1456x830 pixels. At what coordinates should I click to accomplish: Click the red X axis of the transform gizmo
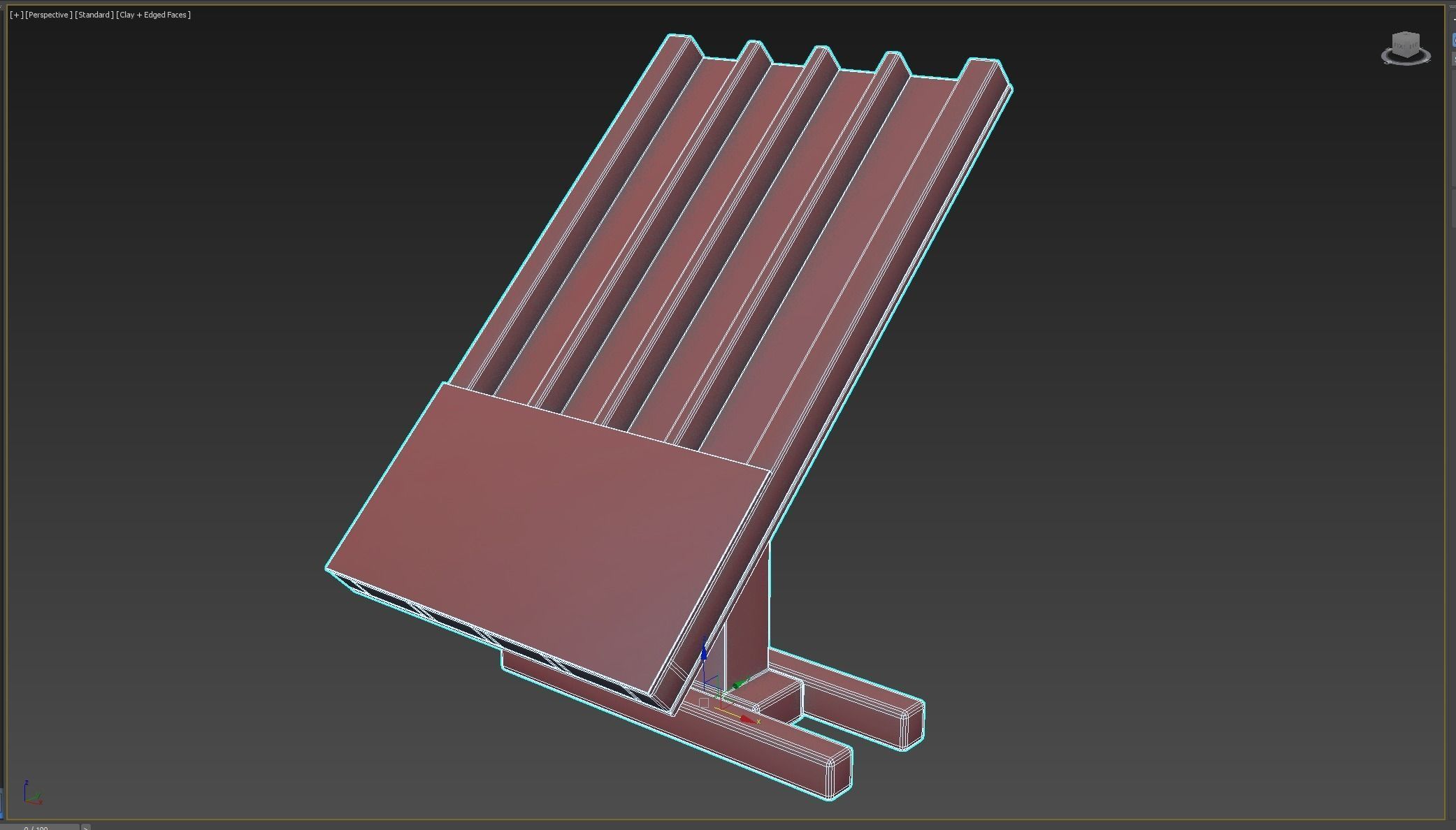tap(747, 718)
